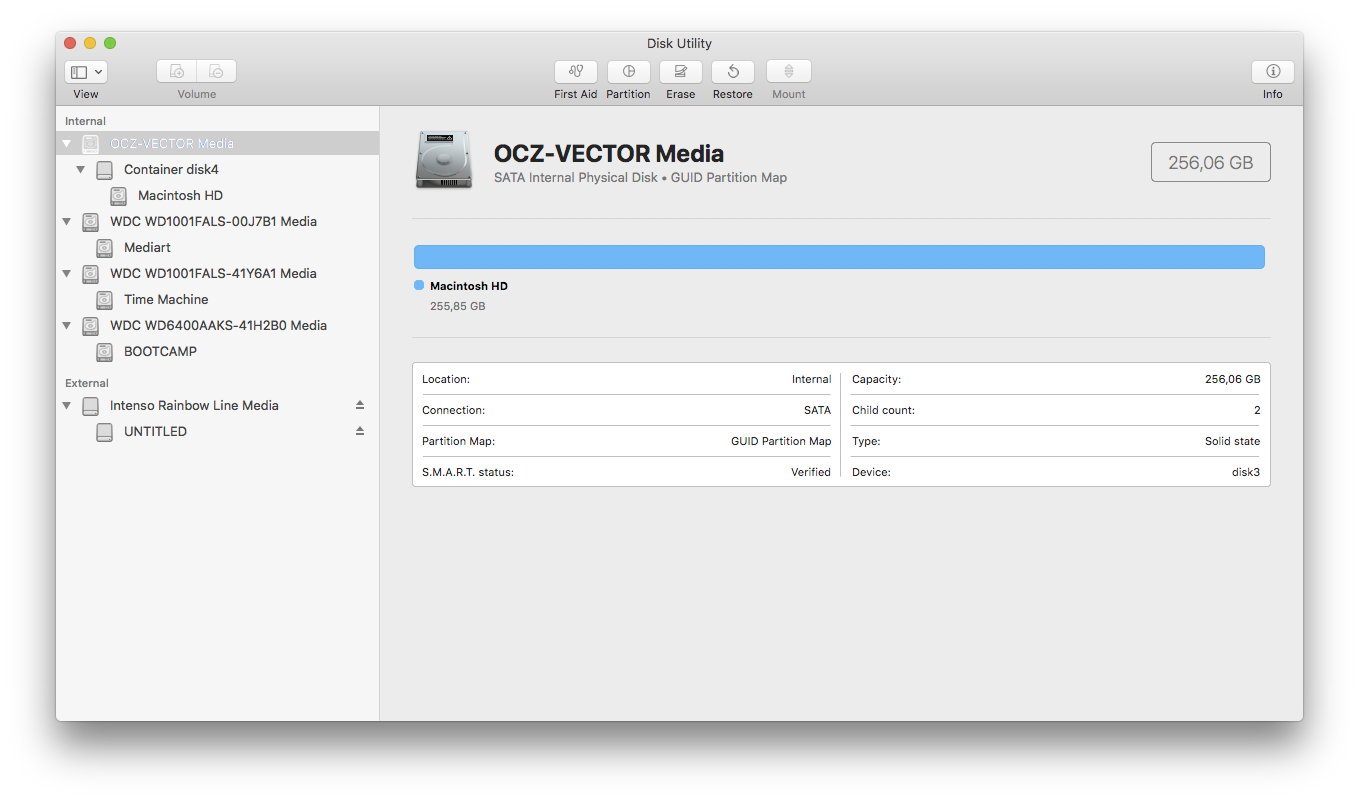The width and height of the screenshot is (1359, 801).
Task: Click the Child count value 2
Action: coord(1257,410)
